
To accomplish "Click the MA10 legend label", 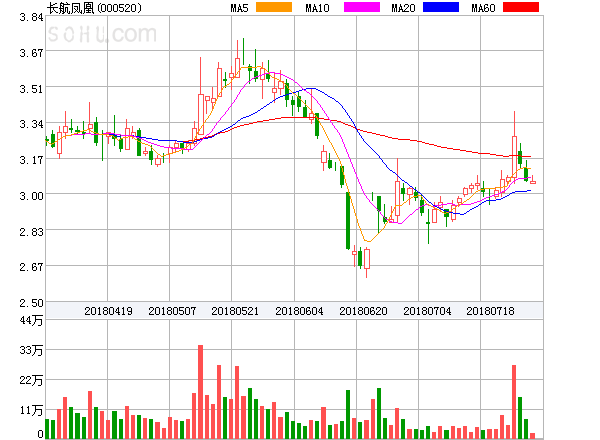I will point(317,8).
